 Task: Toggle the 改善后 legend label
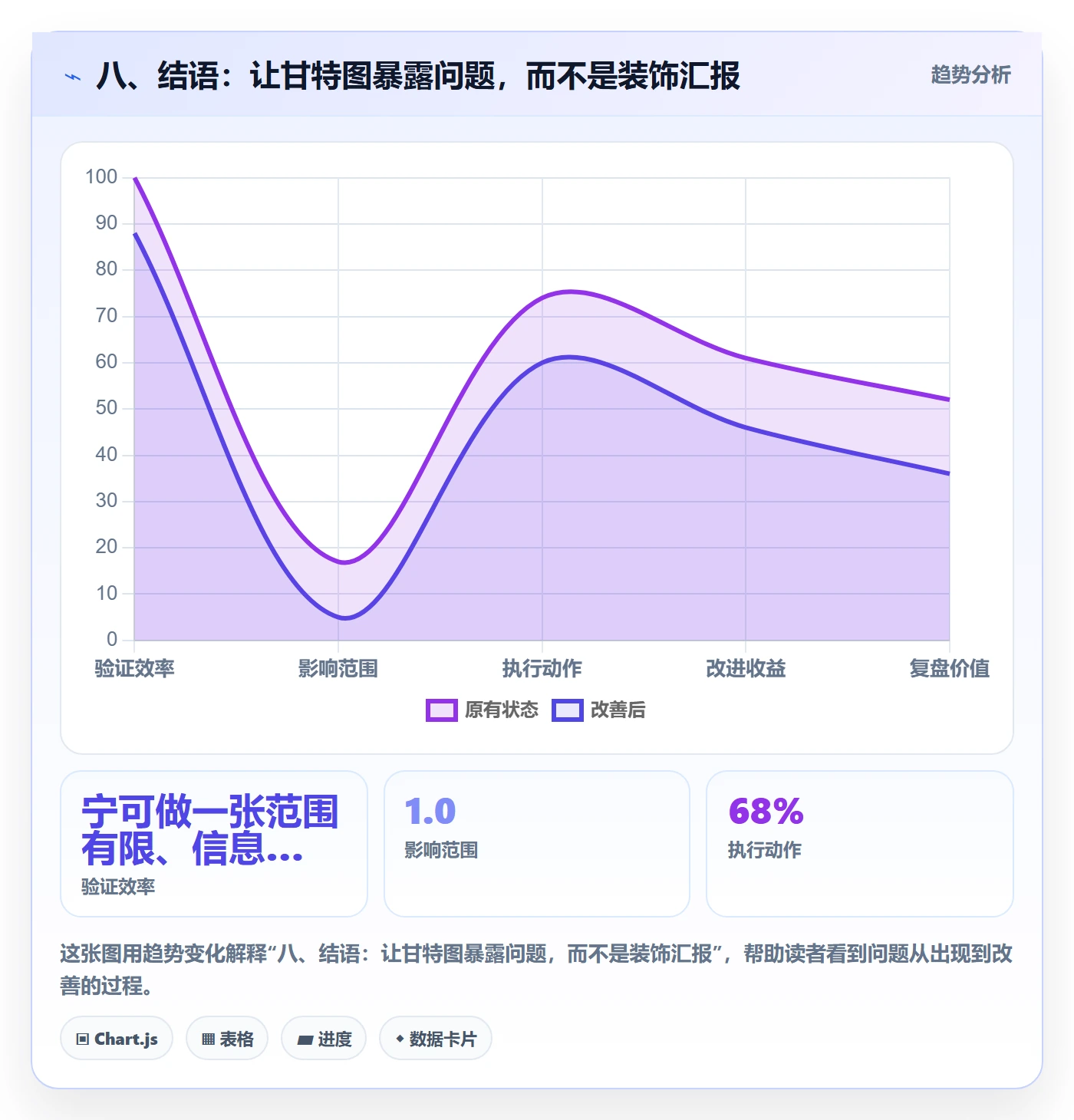click(x=618, y=710)
